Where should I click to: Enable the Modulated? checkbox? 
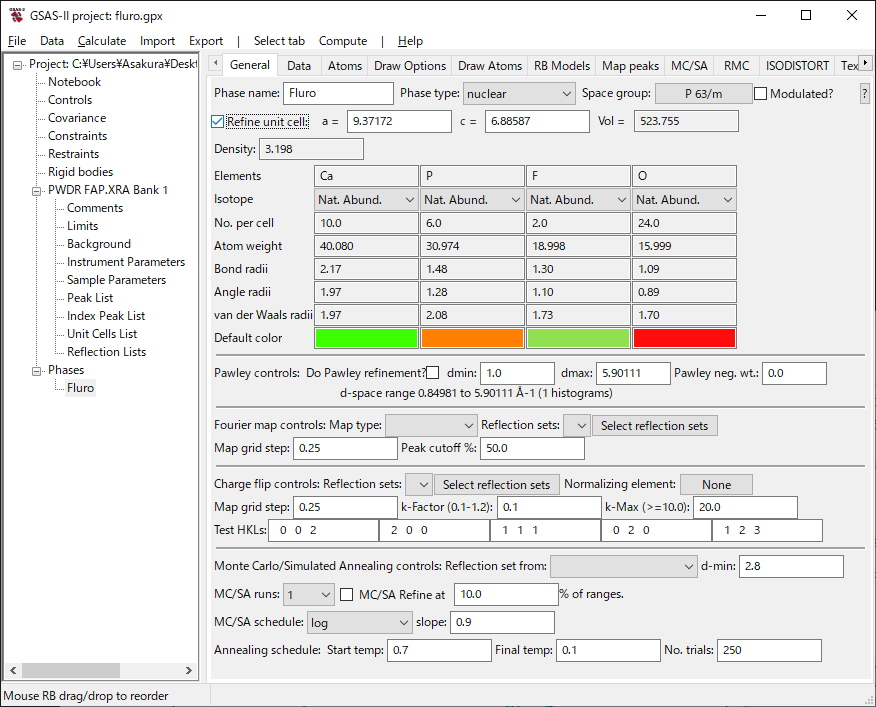[x=761, y=94]
